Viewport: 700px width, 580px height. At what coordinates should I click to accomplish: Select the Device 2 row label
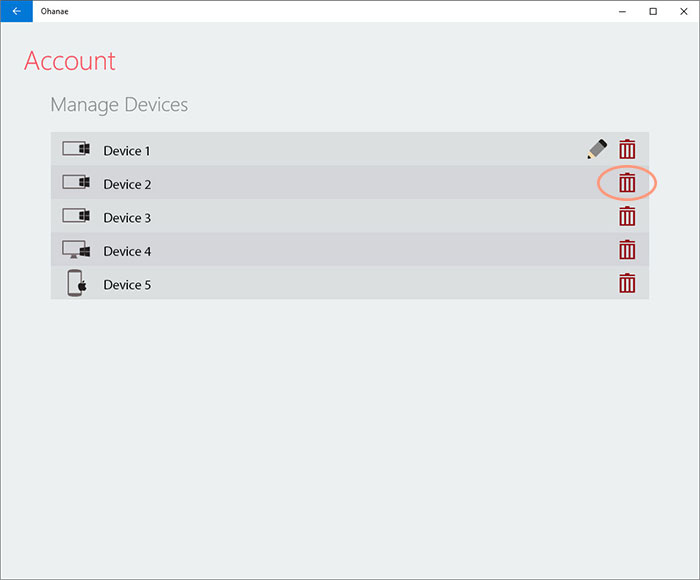127,184
